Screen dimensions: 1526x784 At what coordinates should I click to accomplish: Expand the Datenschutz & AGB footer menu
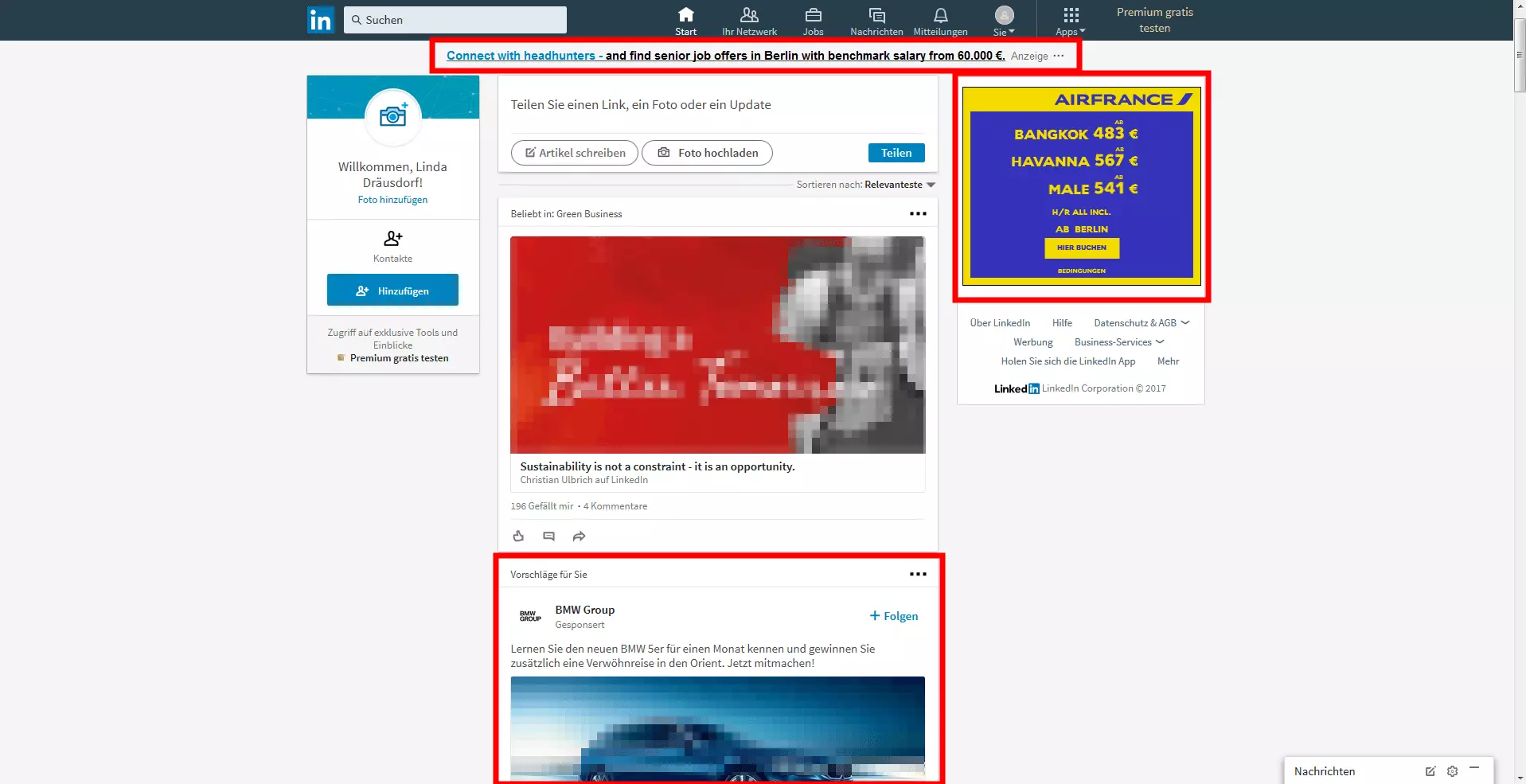pos(1142,323)
